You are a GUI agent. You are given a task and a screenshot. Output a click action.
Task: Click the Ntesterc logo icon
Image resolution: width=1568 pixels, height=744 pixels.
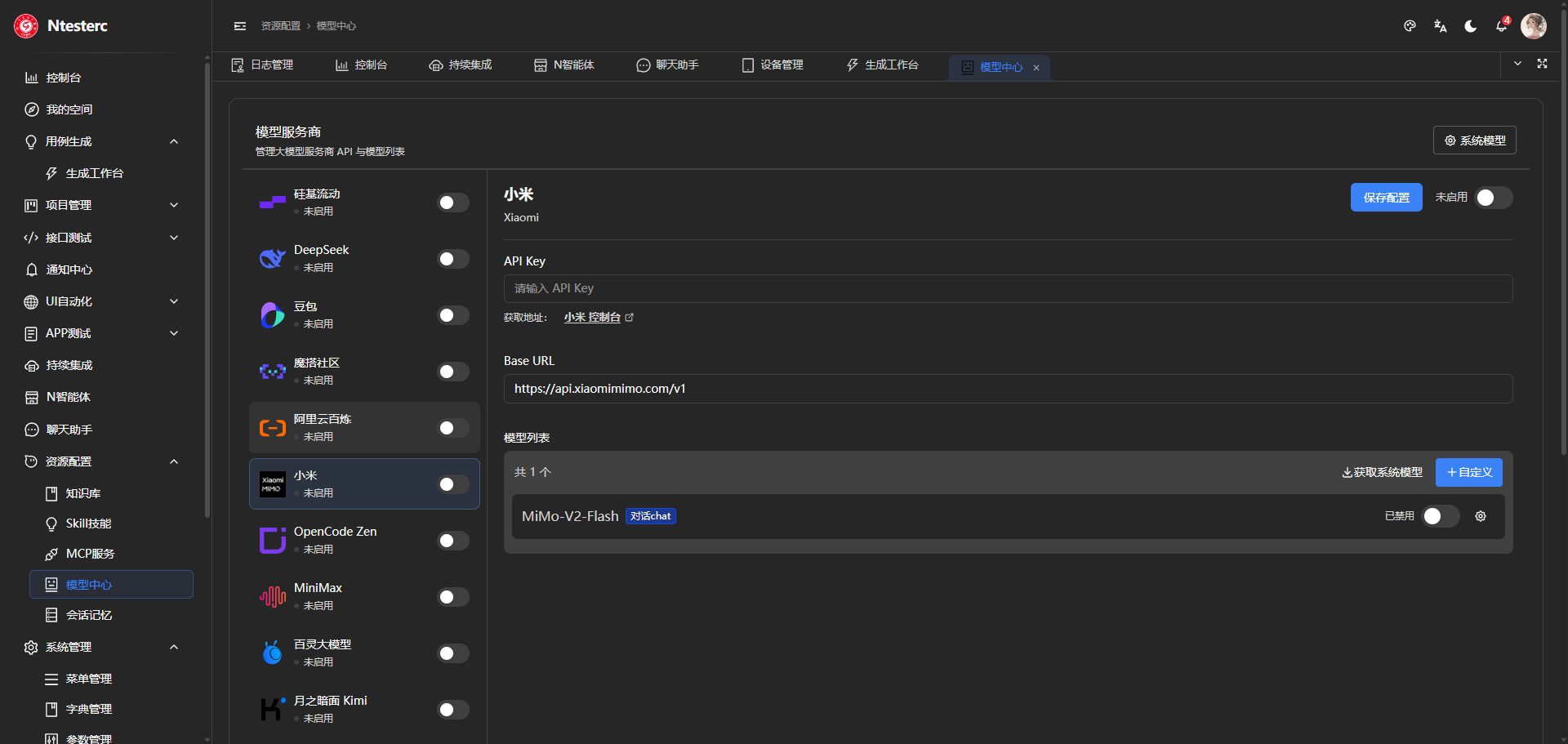[26, 26]
